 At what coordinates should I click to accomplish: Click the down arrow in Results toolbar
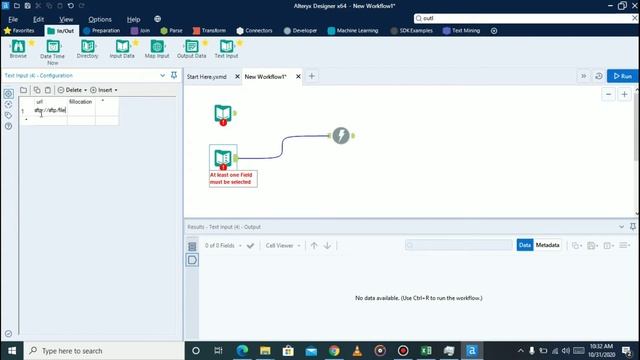click(327, 246)
